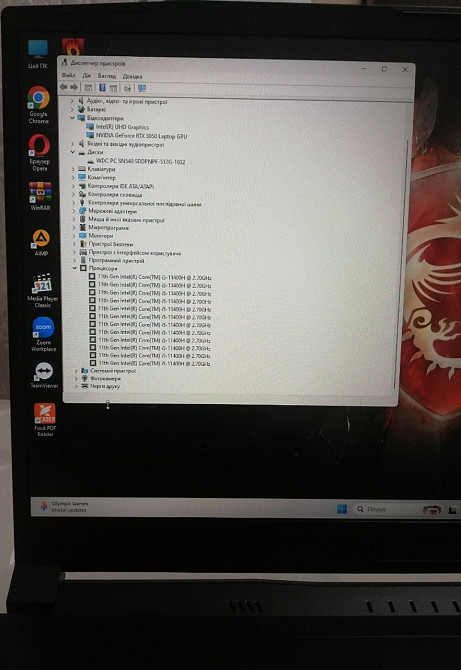Select Контролери універсальної послідовної шини category
Screen dimensions: 461x670
(x=144, y=203)
